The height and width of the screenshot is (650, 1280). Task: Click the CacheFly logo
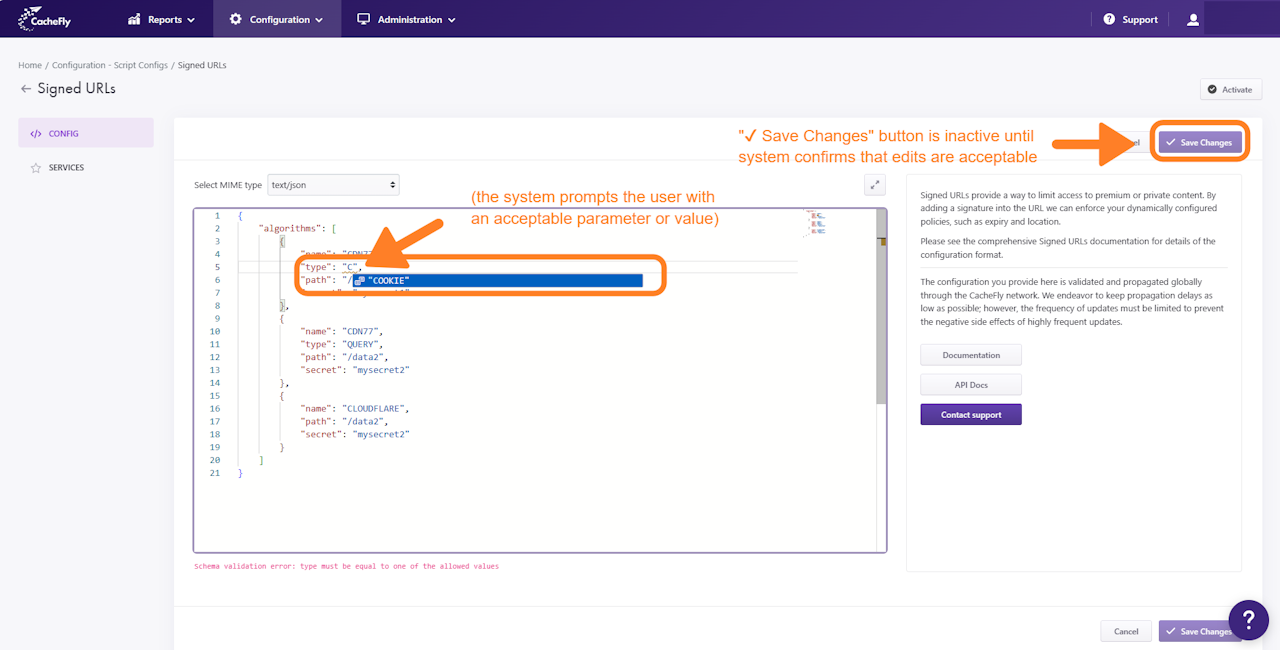tap(46, 19)
